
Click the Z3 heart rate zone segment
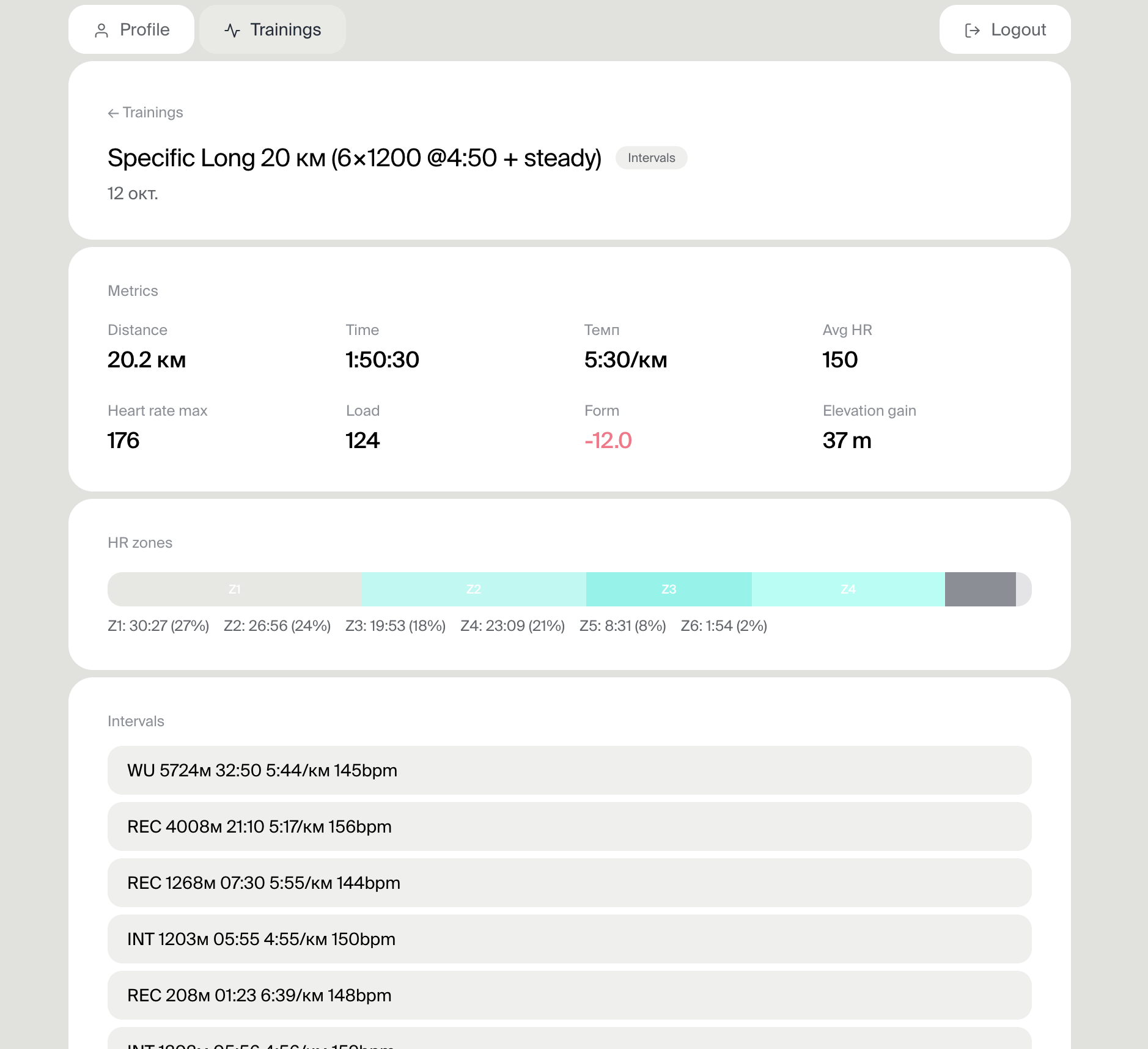point(669,589)
